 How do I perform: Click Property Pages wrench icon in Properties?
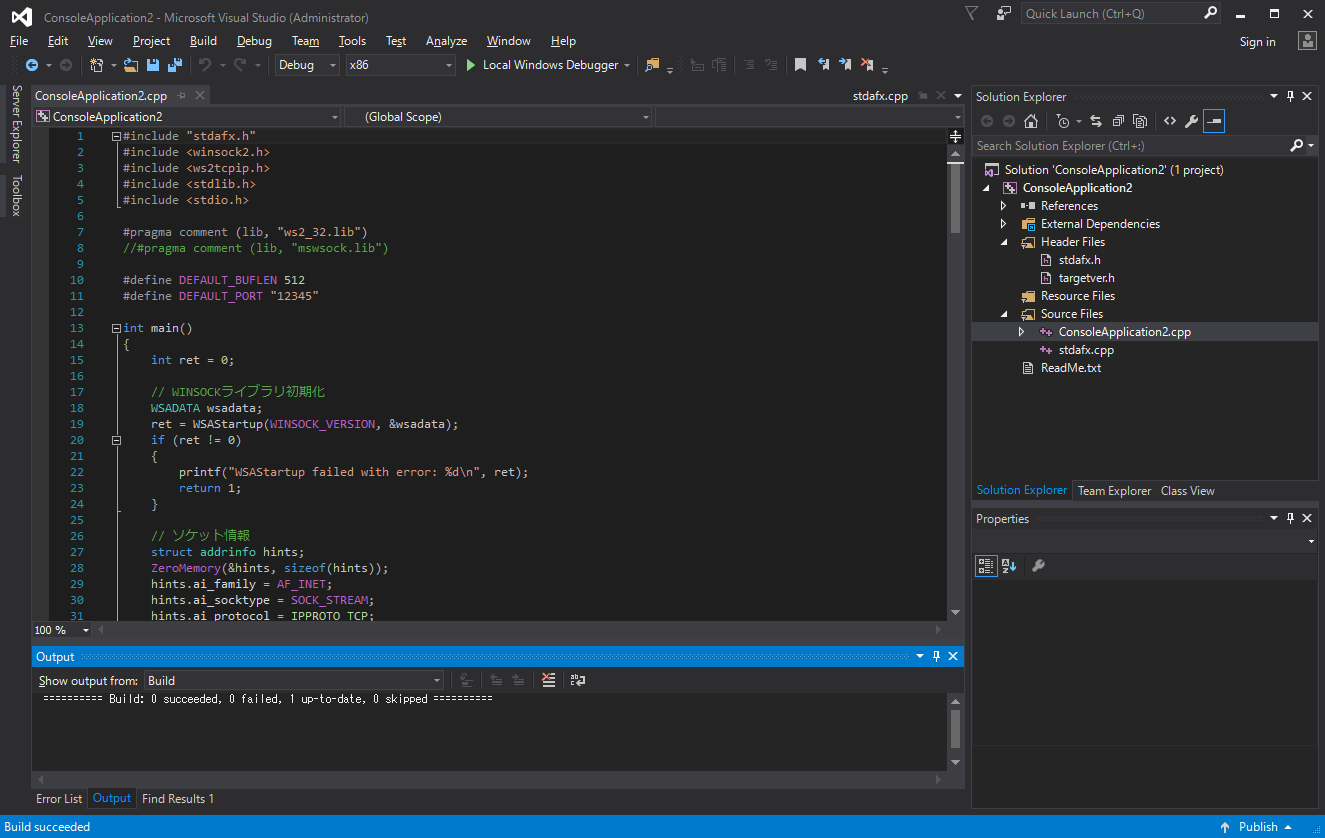click(1038, 566)
